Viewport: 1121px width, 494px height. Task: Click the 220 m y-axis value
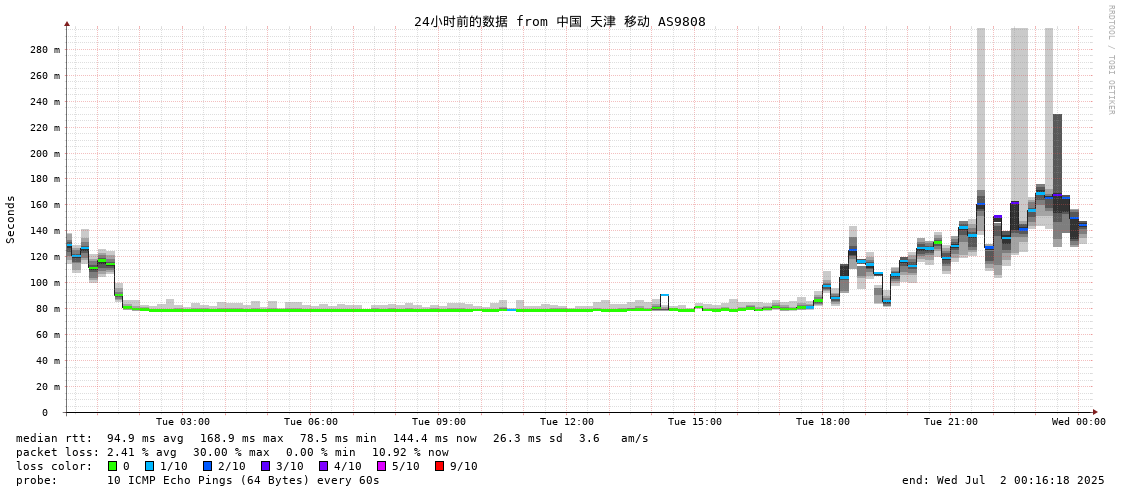click(x=45, y=127)
